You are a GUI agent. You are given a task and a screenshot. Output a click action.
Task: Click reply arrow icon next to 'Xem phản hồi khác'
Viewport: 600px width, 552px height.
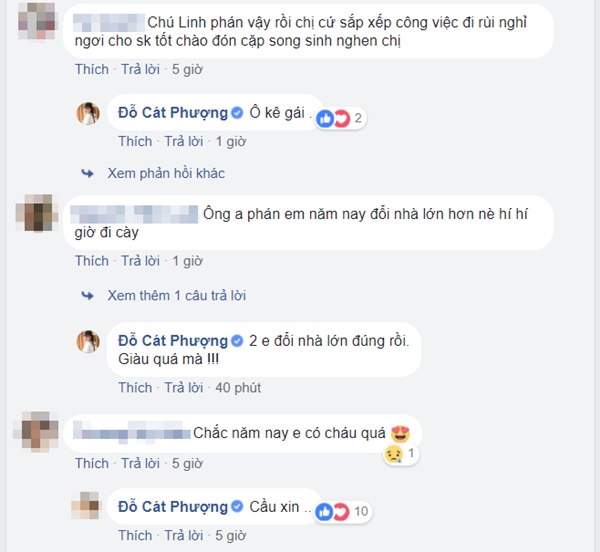(x=88, y=173)
